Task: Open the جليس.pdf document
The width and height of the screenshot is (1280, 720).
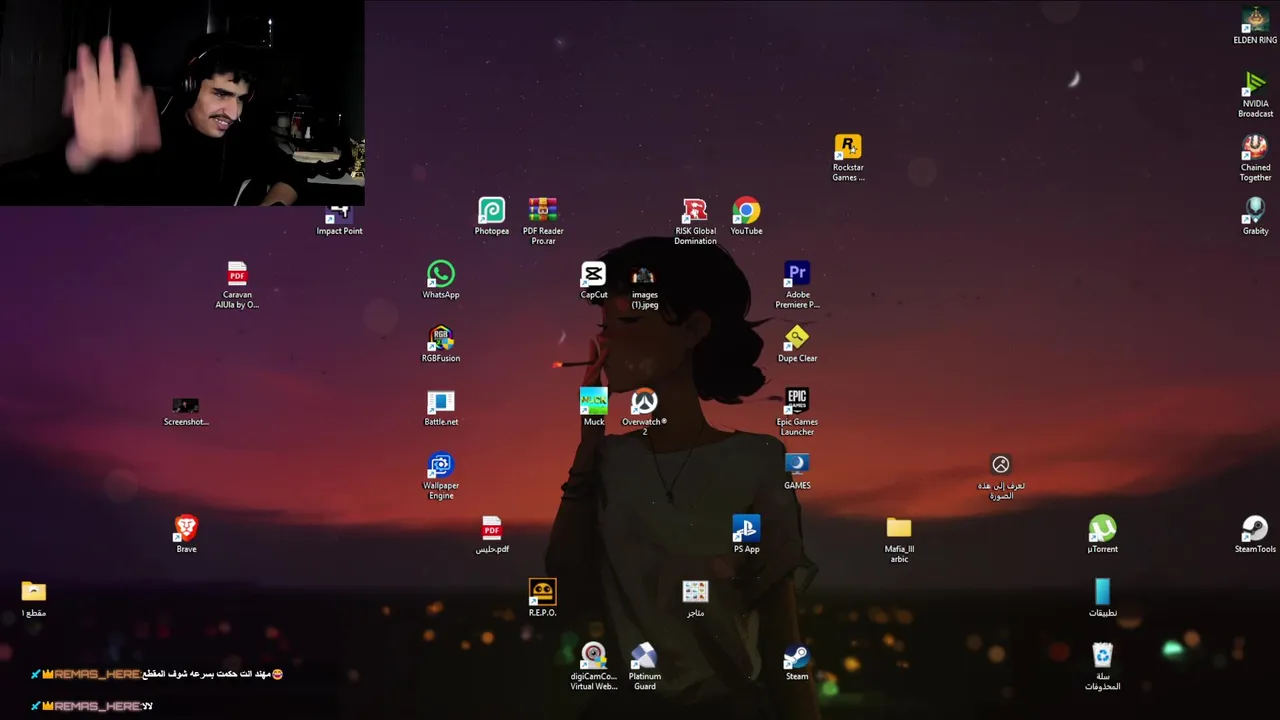Action: tap(491, 534)
